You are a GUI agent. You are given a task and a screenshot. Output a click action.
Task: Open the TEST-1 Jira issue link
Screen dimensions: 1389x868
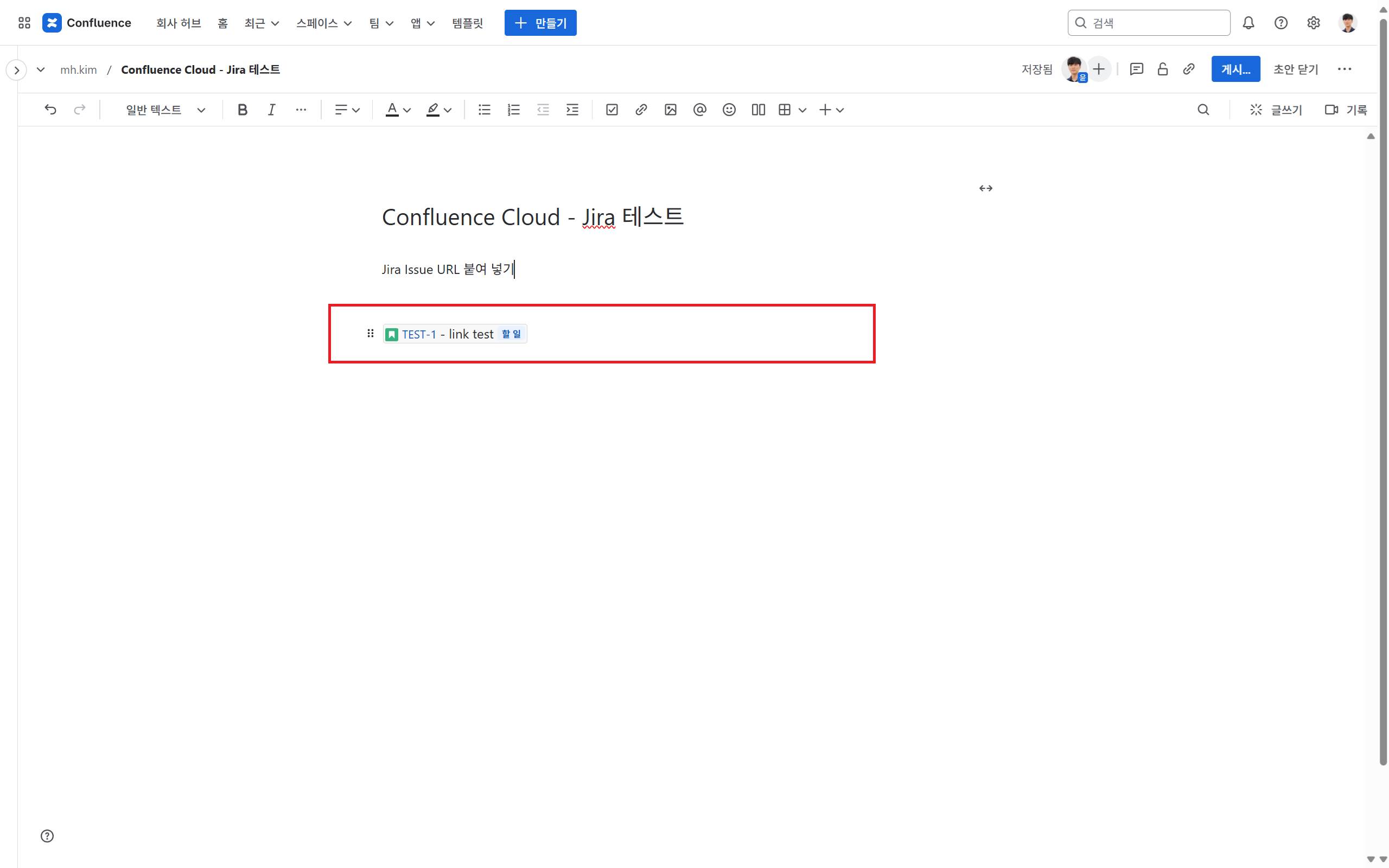[x=419, y=334]
